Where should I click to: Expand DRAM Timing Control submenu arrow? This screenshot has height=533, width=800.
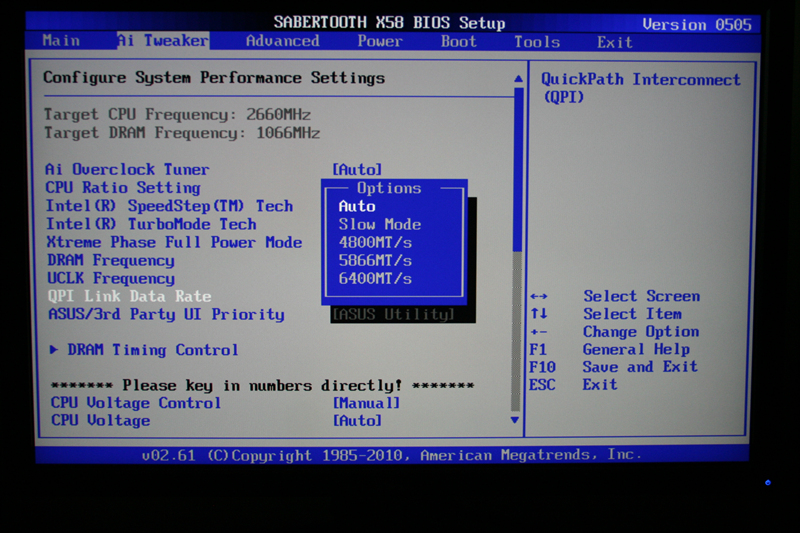(x=54, y=350)
